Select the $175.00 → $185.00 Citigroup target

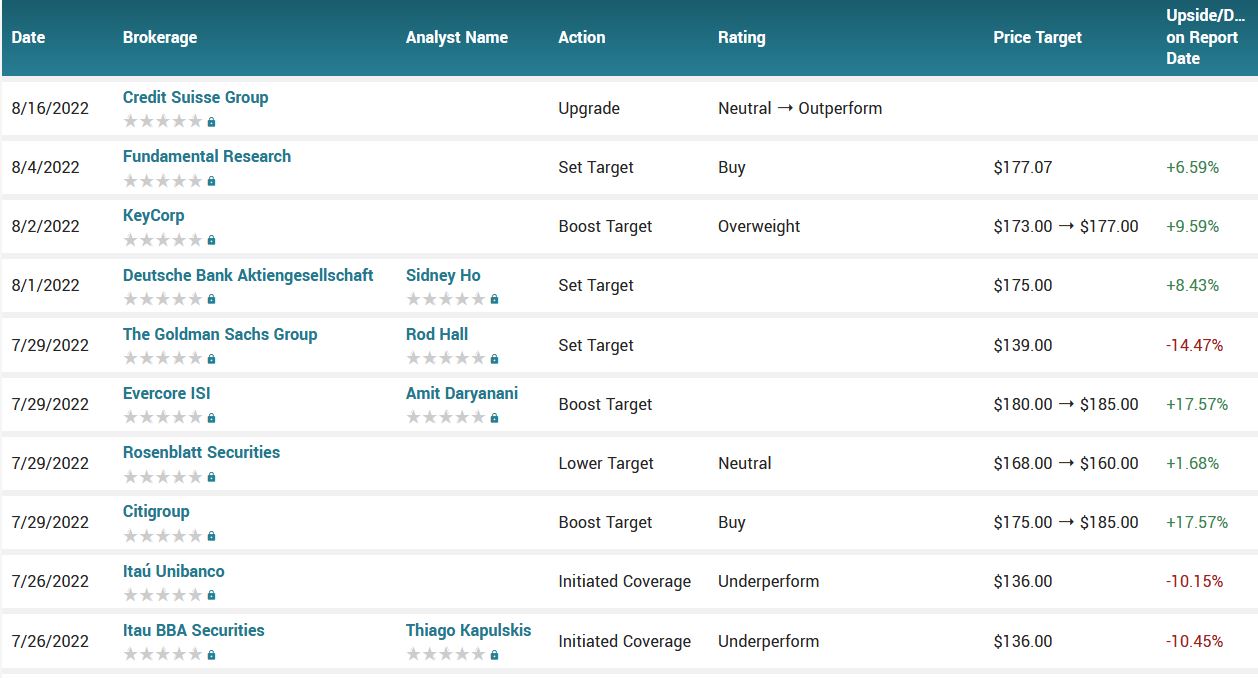(1066, 522)
